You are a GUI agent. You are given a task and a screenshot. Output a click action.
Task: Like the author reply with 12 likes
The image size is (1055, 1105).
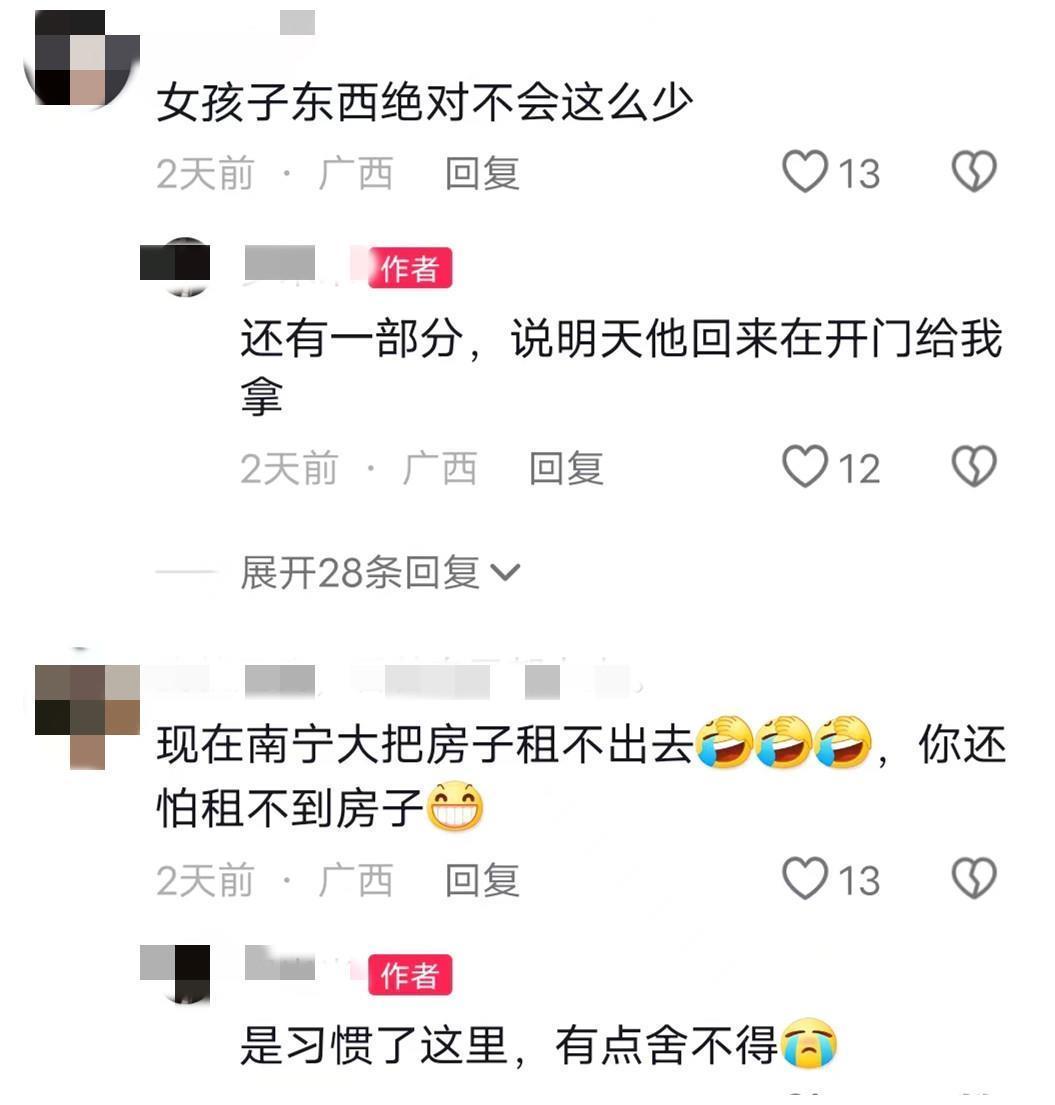click(804, 467)
